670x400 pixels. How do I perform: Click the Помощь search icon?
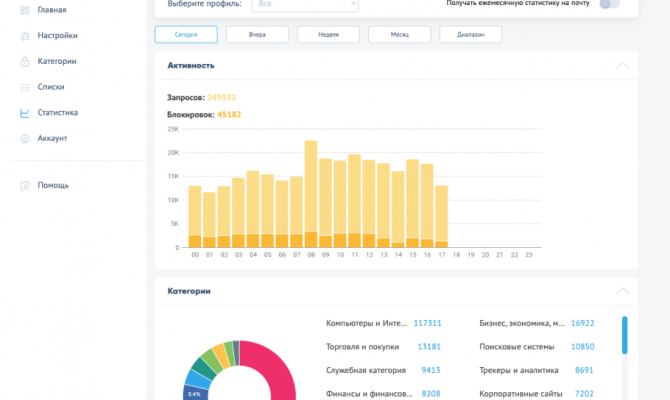tap(25, 185)
